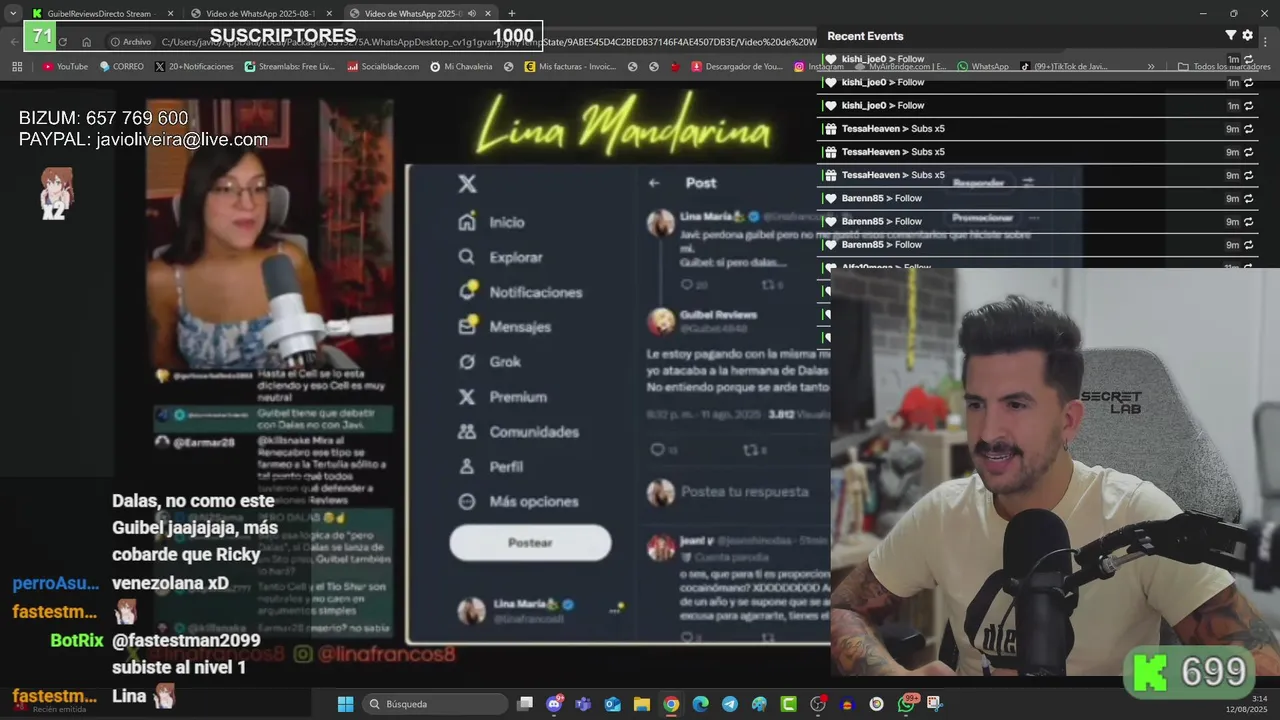Reload the current page
Screen dimensions: 1280x720
pos(63,42)
